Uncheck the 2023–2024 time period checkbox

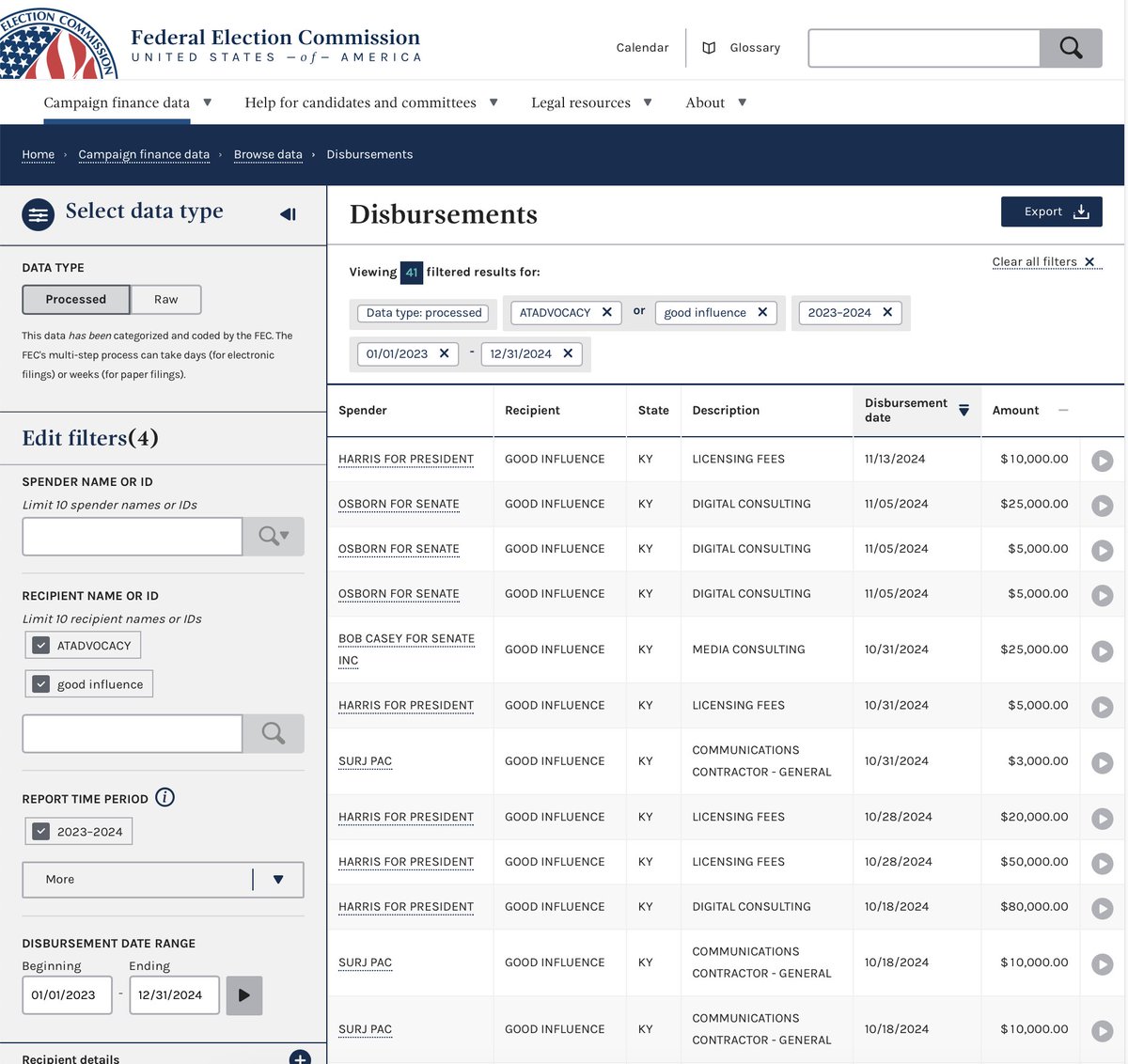[40, 831]
